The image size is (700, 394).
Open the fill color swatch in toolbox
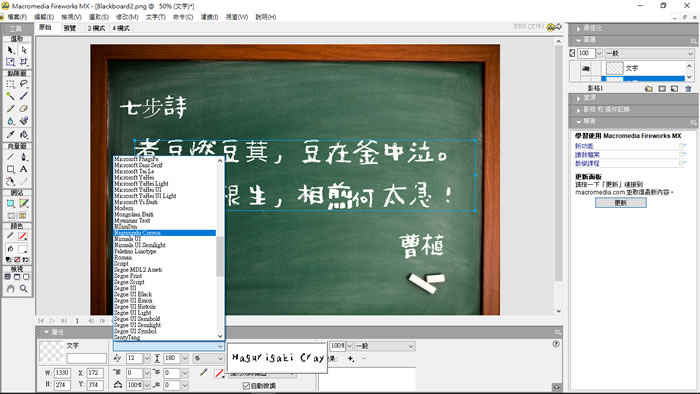22,249
